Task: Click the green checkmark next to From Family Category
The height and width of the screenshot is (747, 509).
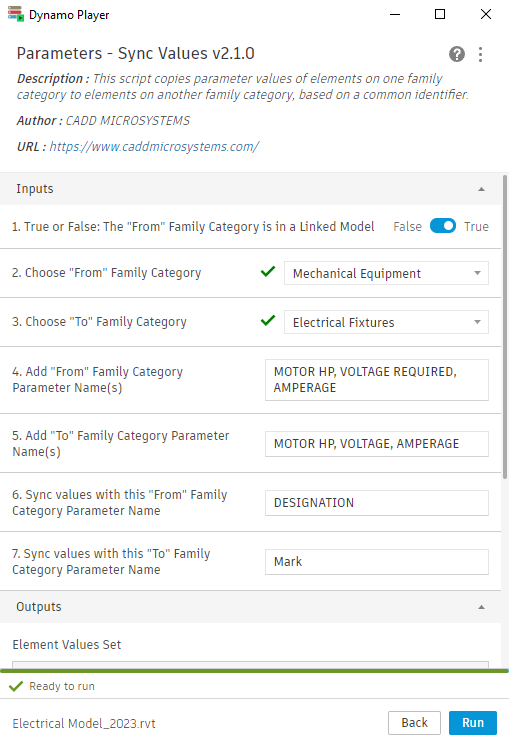Action: pyautogui.click(x=268, y=272)
